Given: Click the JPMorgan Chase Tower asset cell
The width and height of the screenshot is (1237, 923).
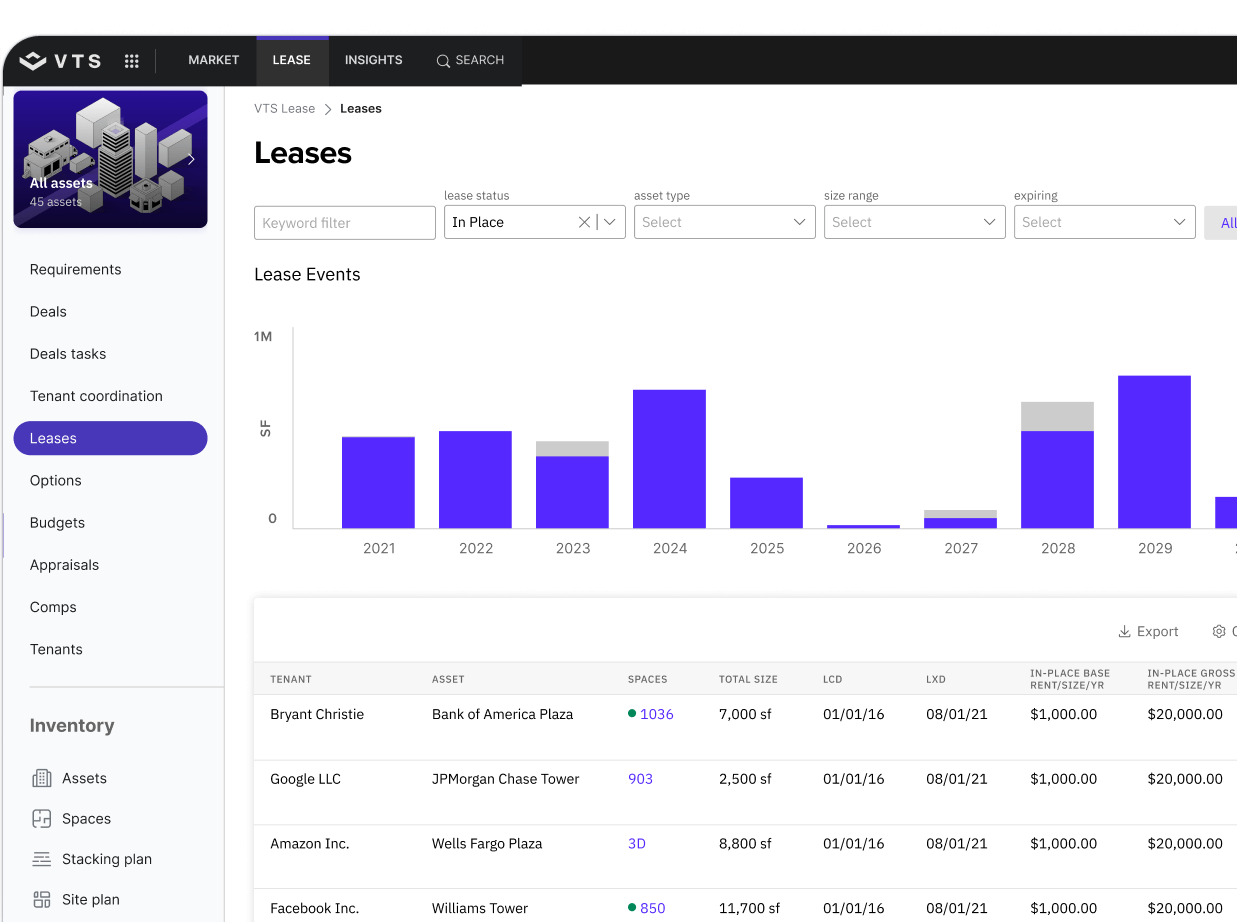Looking at the screenshot, I should (x=506, y=779).
